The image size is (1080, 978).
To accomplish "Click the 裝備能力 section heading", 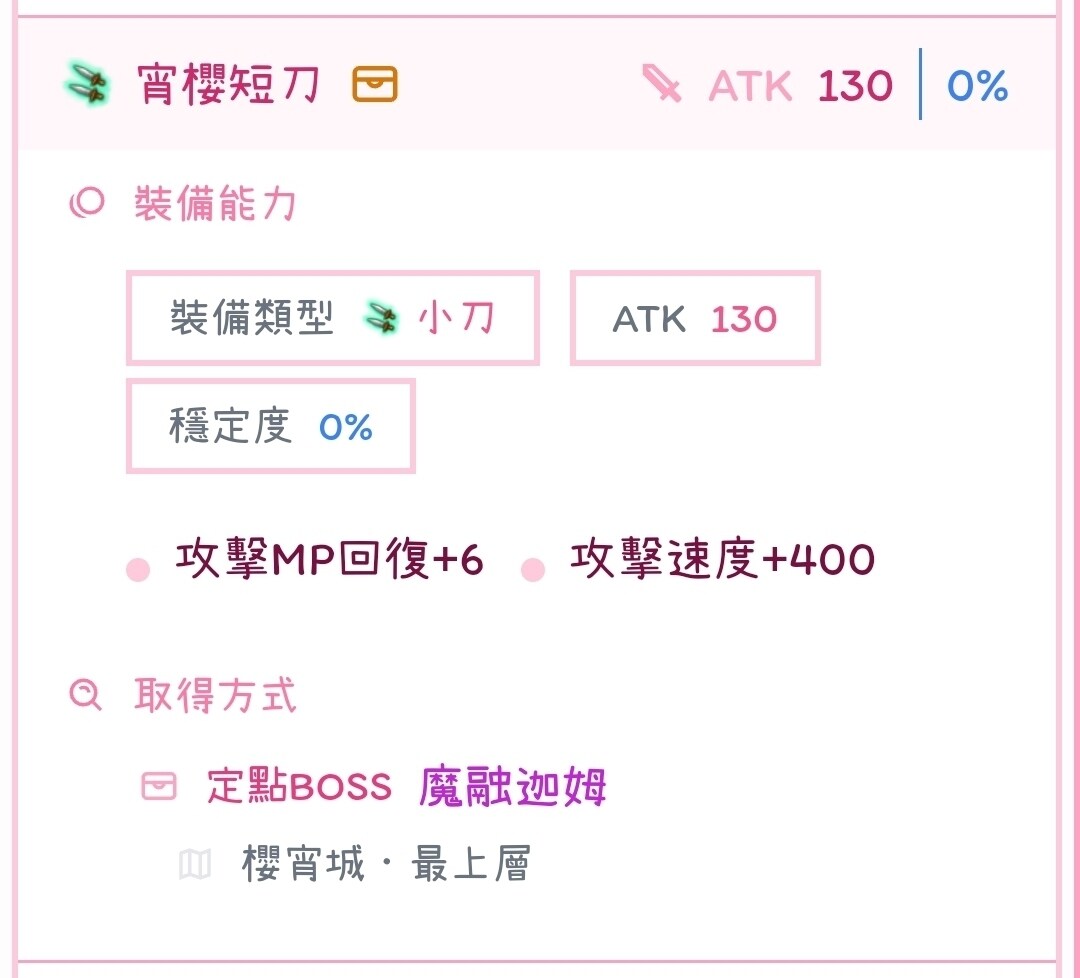I will [x=215, y=204].
